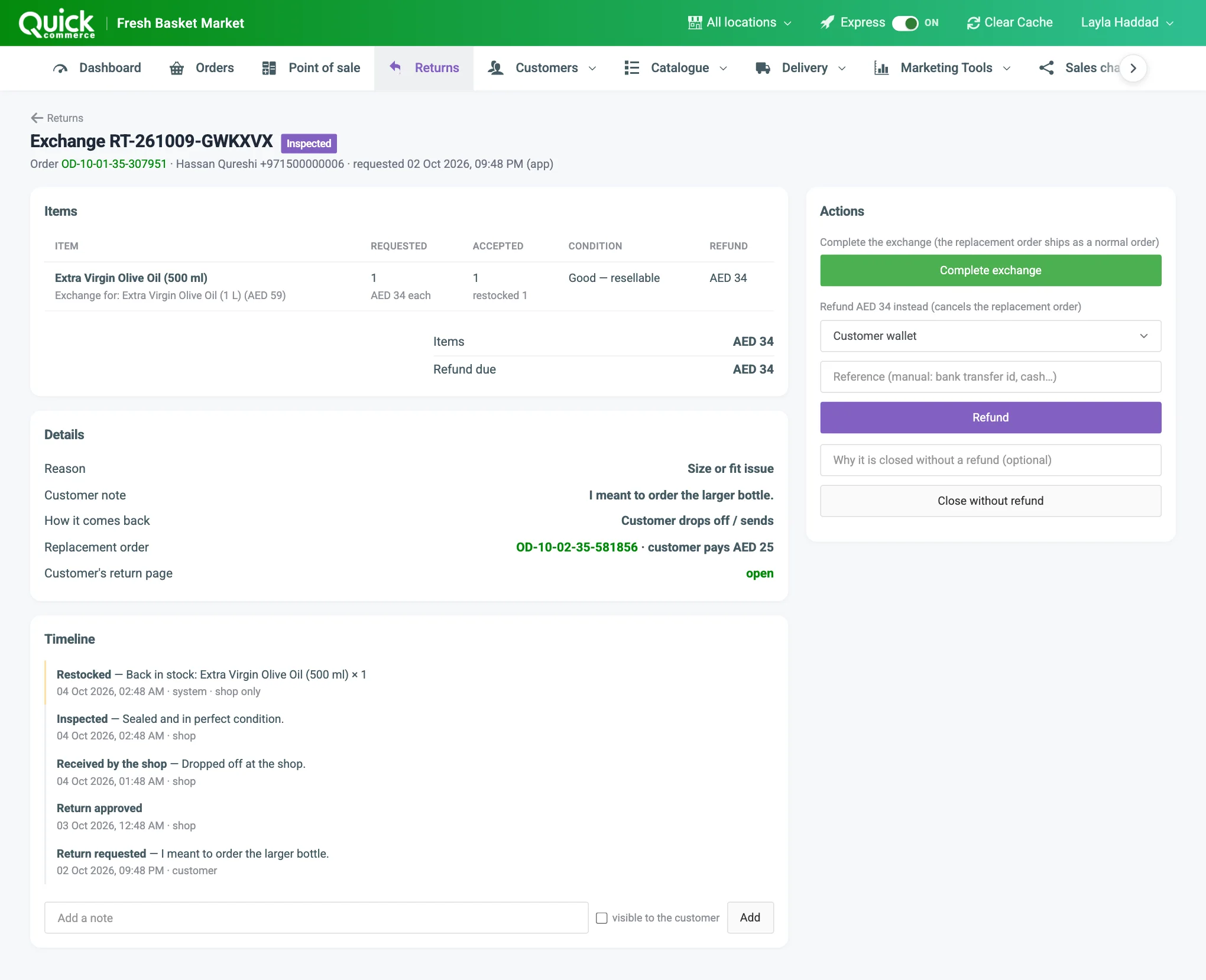
Task: Click the Clear Cache text
Action: click(x=1018, y=22)
